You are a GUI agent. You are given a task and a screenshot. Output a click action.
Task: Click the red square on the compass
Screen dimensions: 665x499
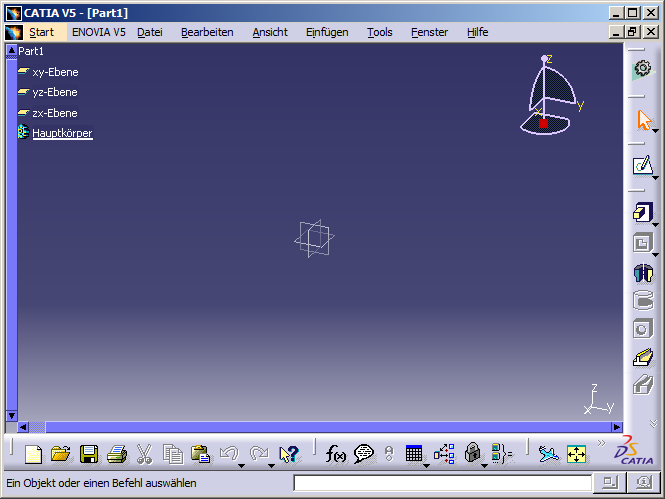(543, 123)
